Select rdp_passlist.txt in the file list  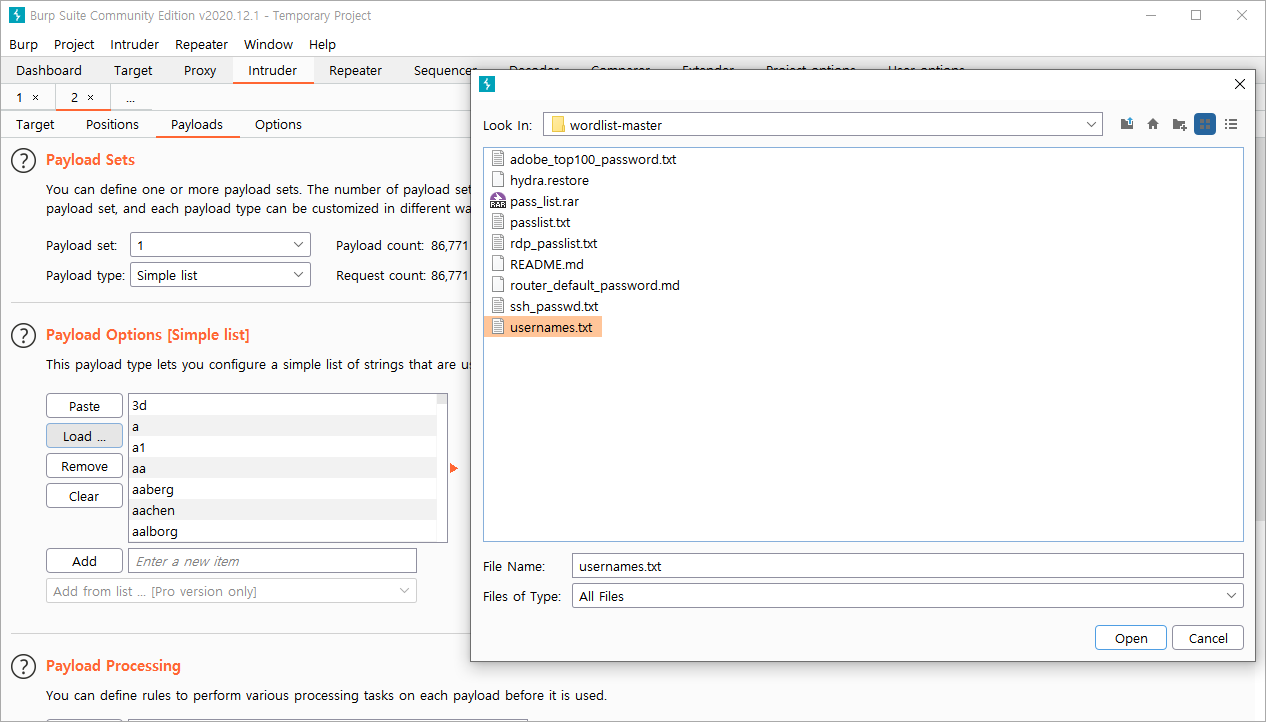tap(553, 243)
